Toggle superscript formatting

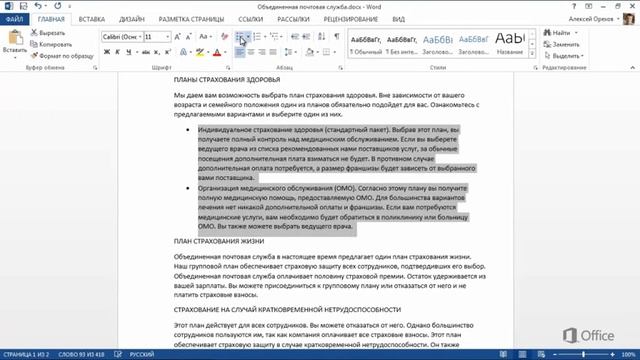[x=167, y=52]
